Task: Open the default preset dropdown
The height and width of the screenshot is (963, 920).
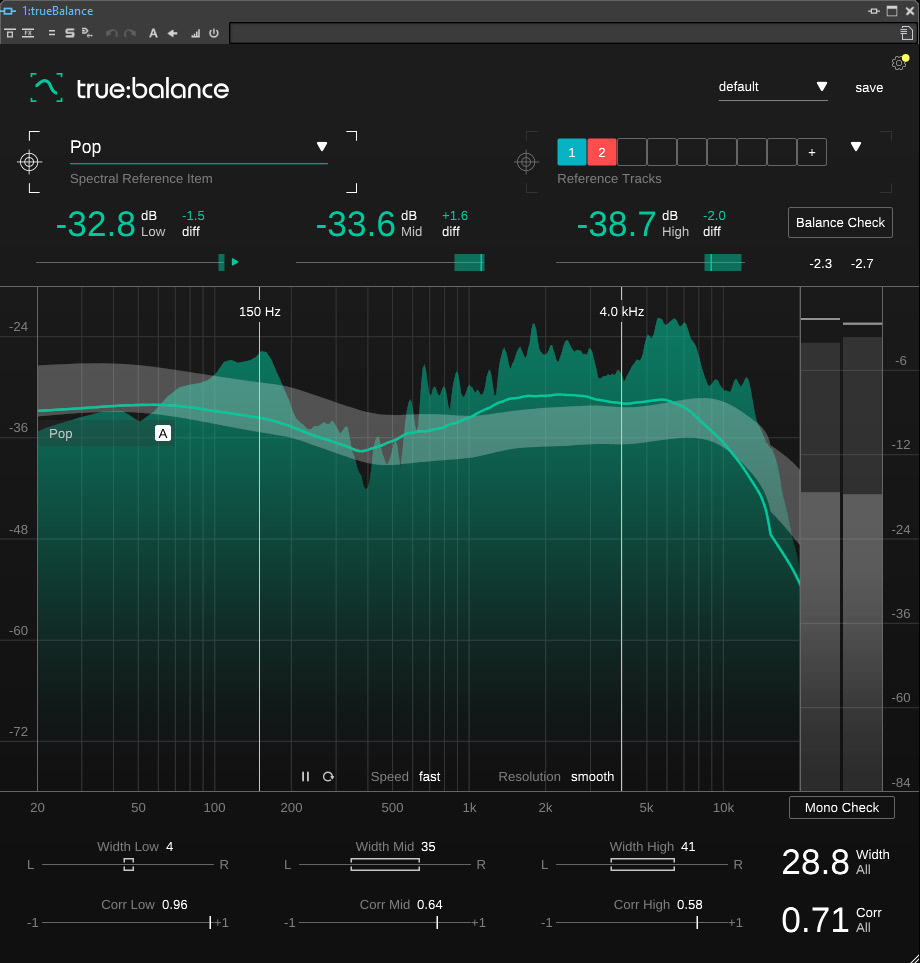Action: pyautogui.click(x=821, y=87)
